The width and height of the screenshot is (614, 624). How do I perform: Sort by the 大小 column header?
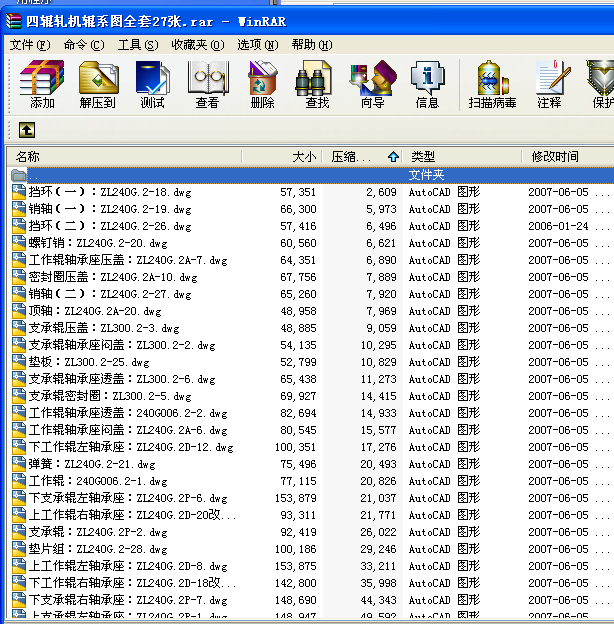pos(282,157)
